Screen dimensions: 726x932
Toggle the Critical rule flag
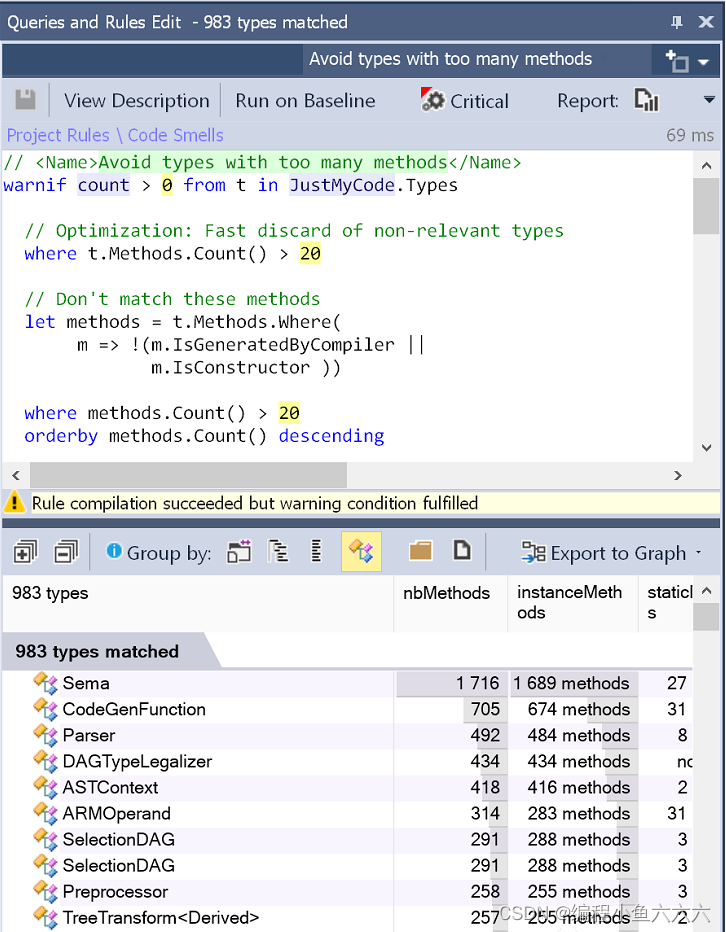tap(464, 100)
